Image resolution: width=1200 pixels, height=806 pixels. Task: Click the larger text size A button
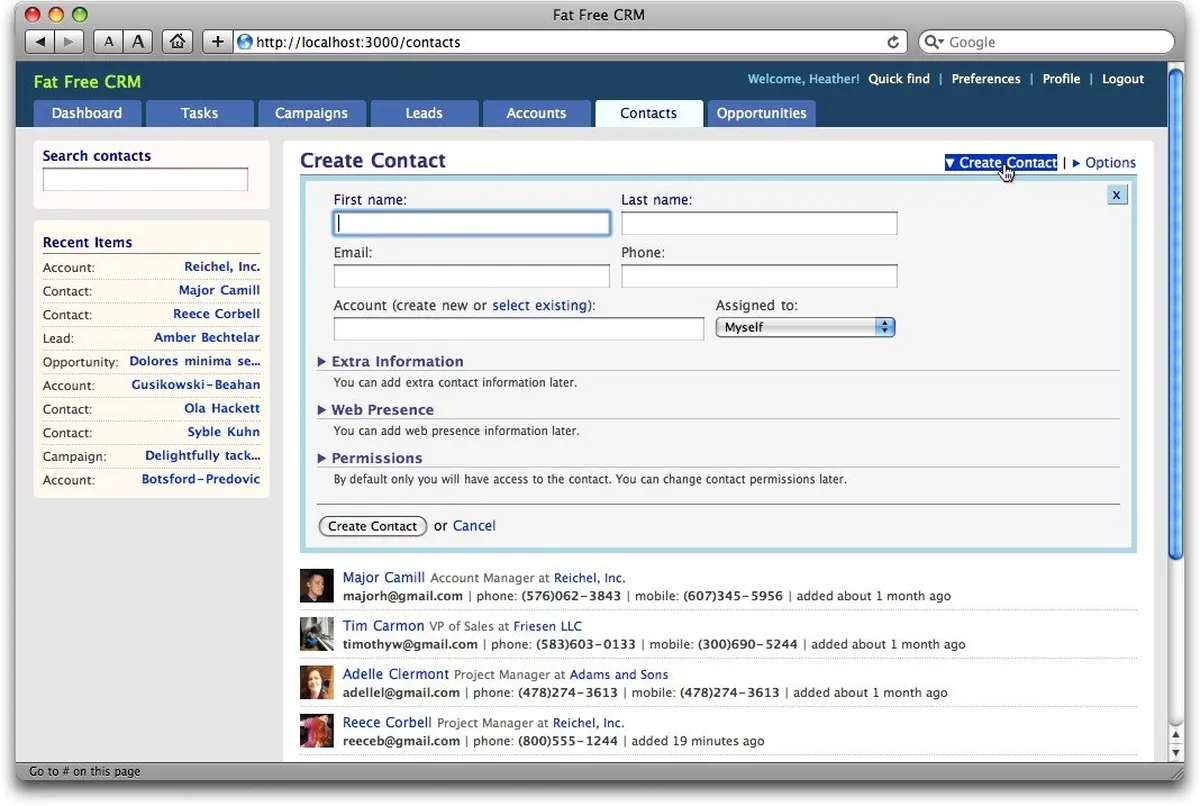138,42
